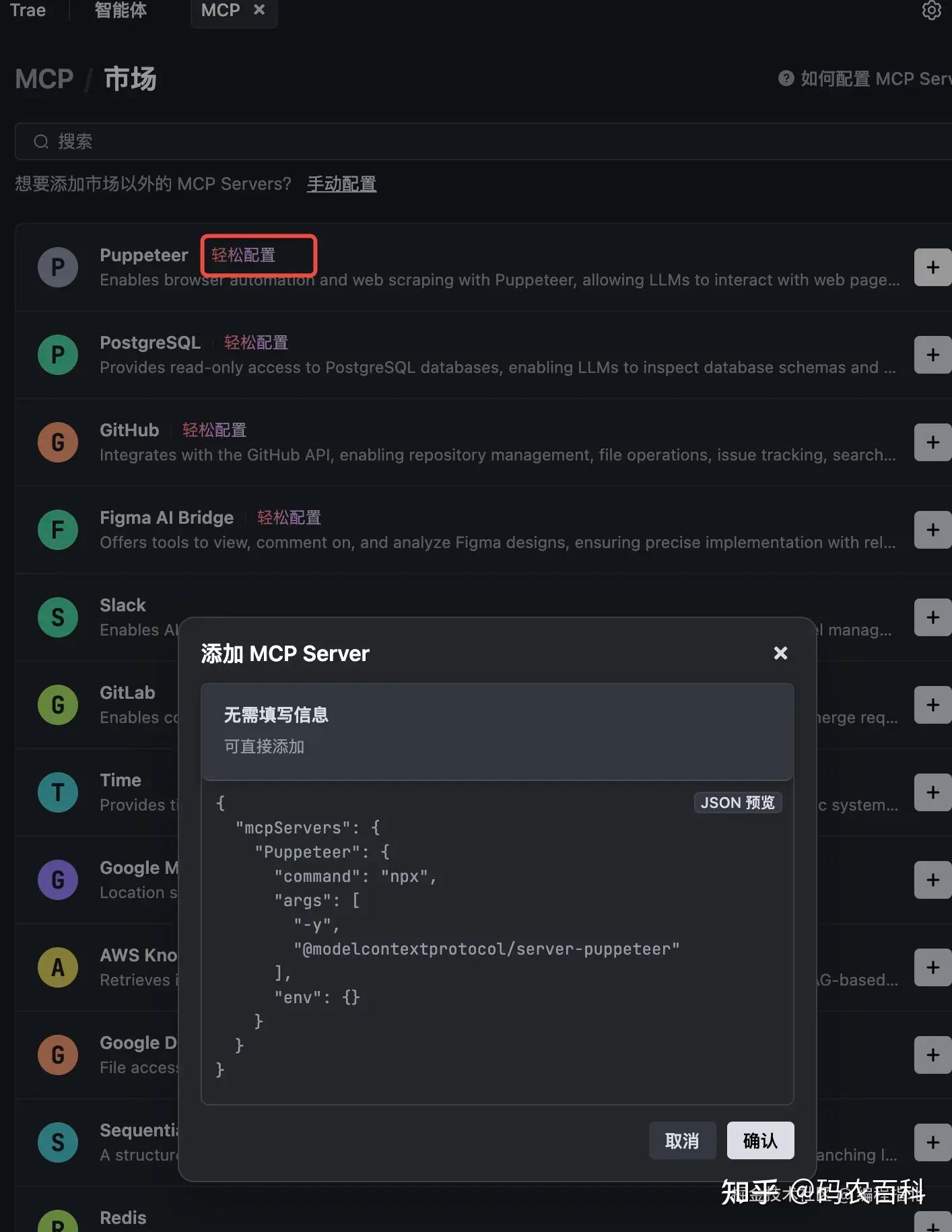Add the Puppeteer MCP server with plus
This screenshot has width=952, height=1232.
pyautogui.click(x=932, y=267)
